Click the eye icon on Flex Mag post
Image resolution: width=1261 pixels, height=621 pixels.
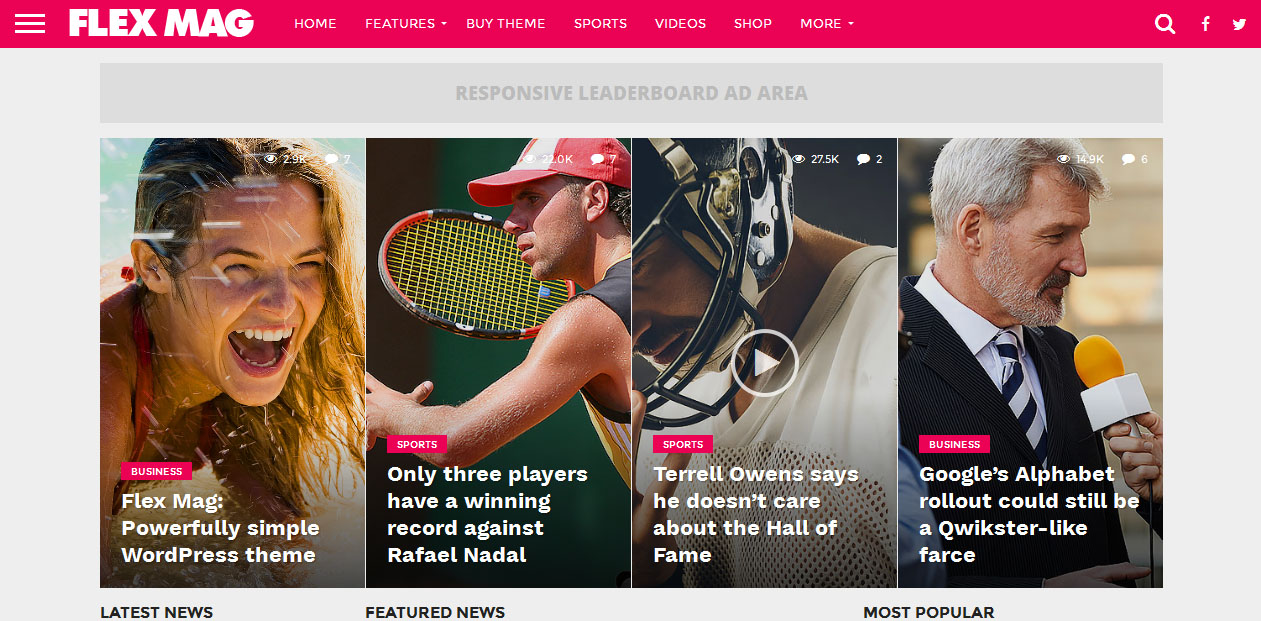[271, 159]
